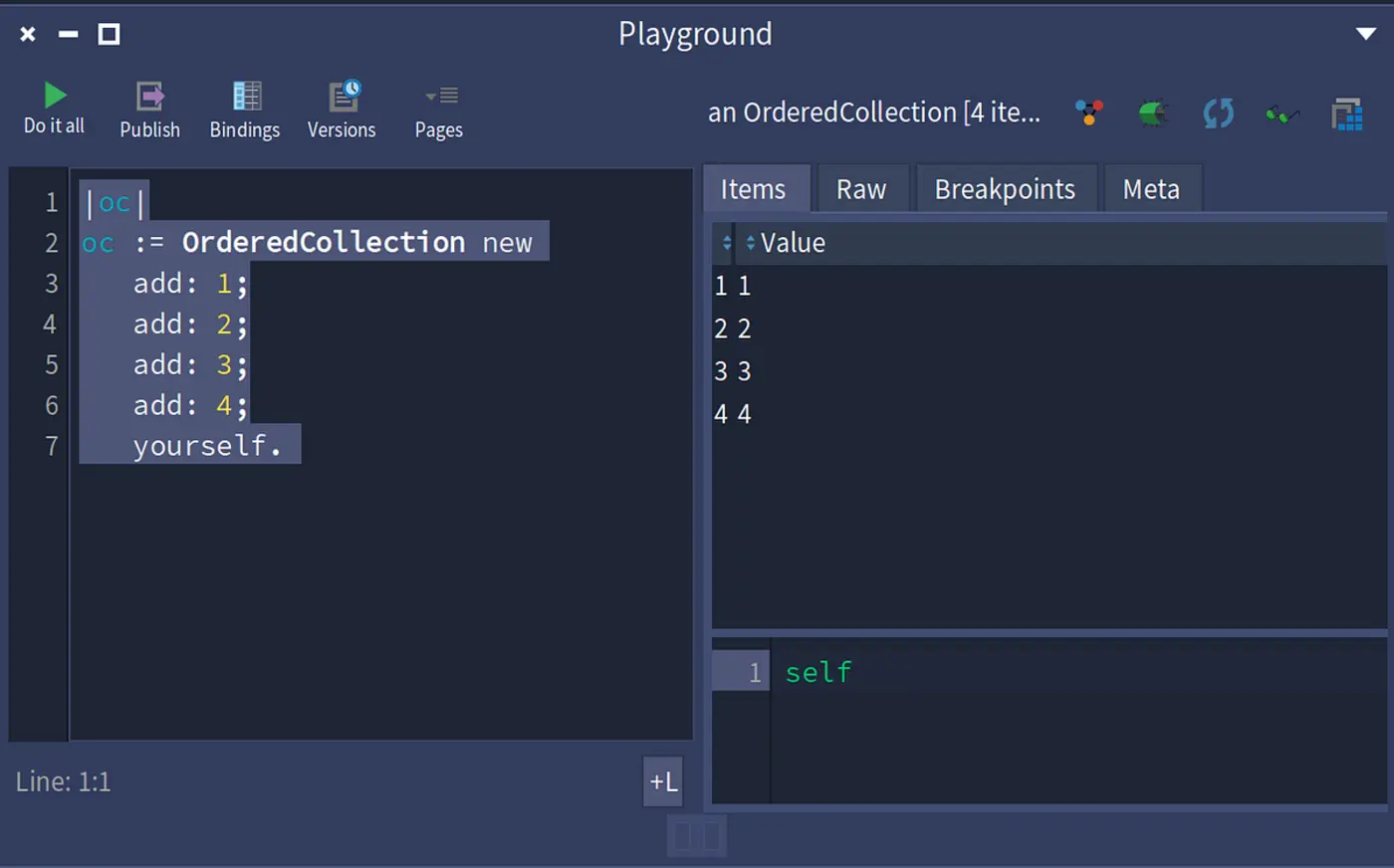Click the '|oc|' declaration on line 1
The height and width of the screenshot is (868, 1394).
click(115, 202)
